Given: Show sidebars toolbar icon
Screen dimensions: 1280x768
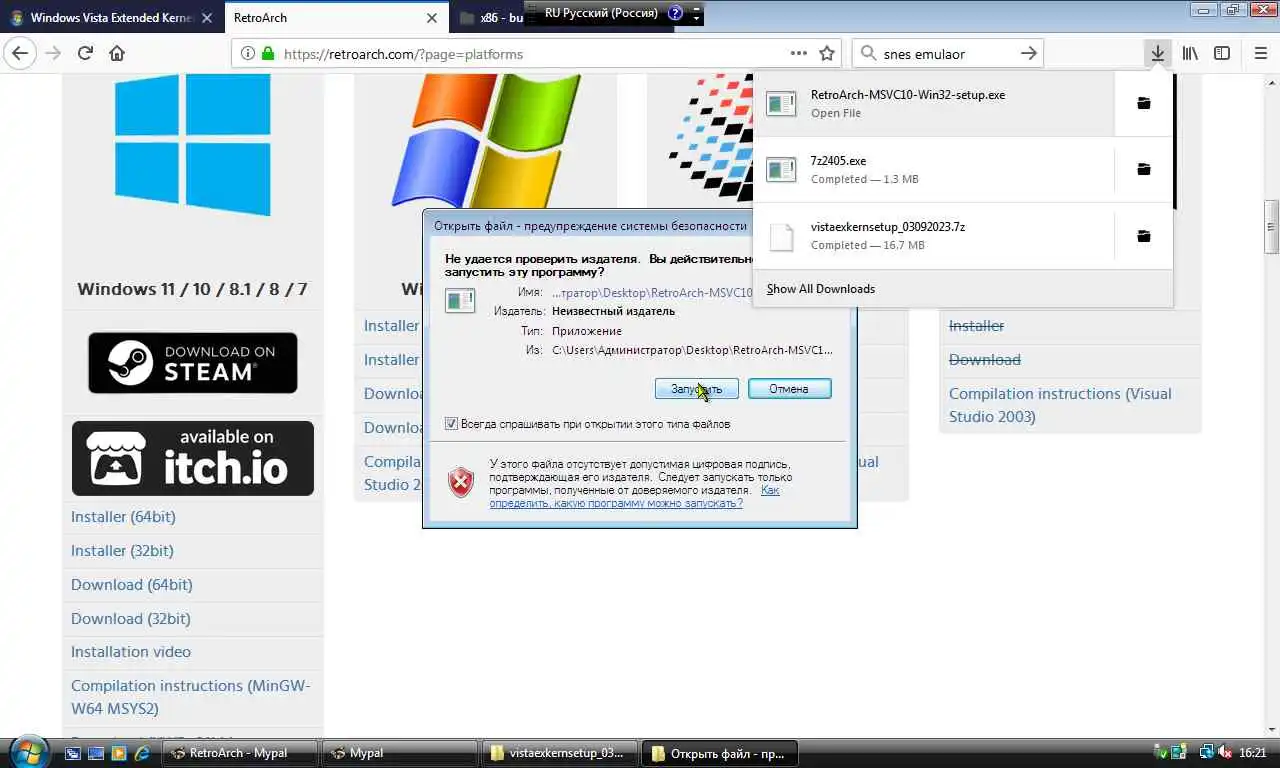Looking at the screenshot, I should (1222, 54).
